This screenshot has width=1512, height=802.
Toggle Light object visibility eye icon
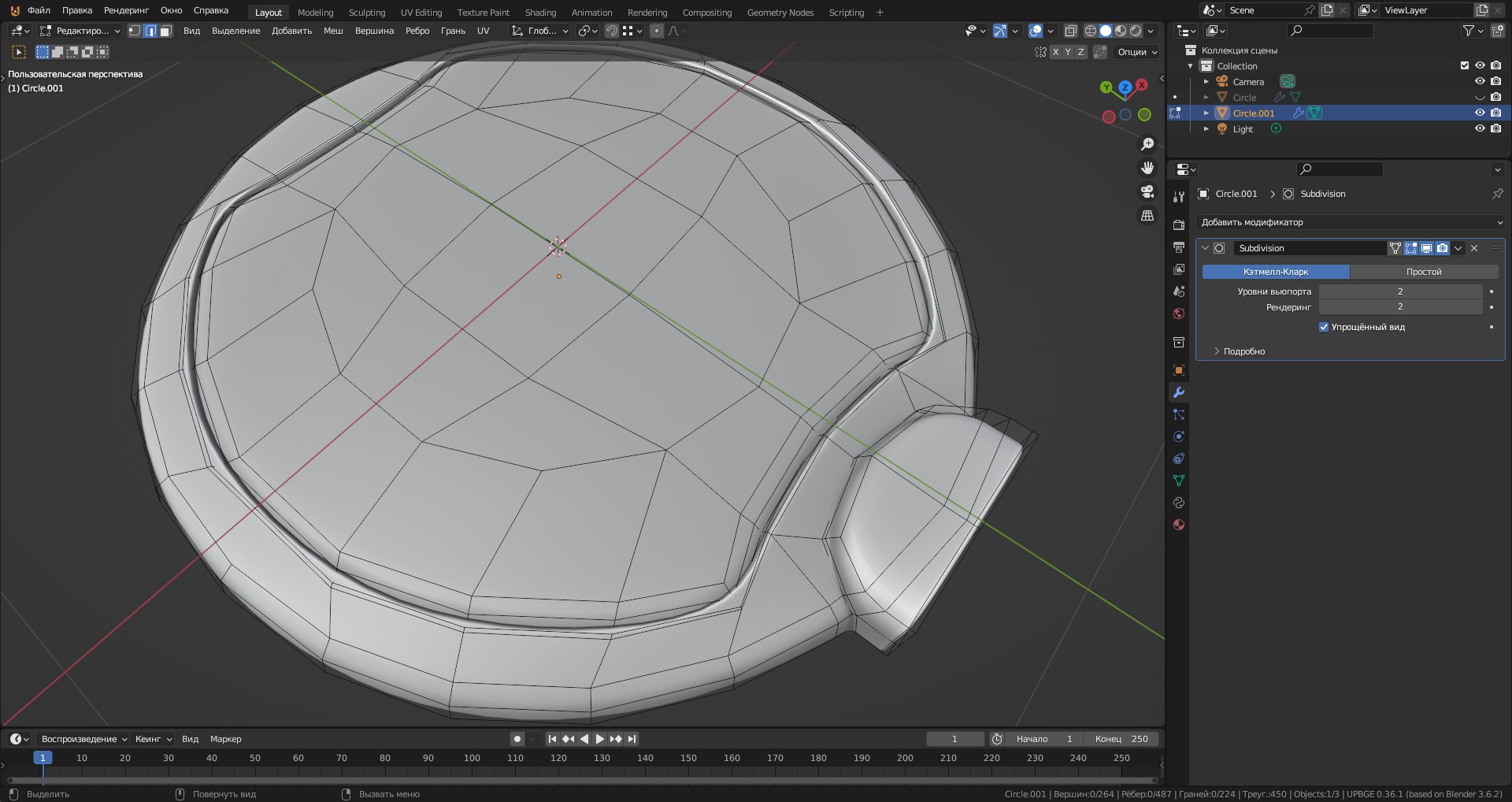tap(1480, 128)
